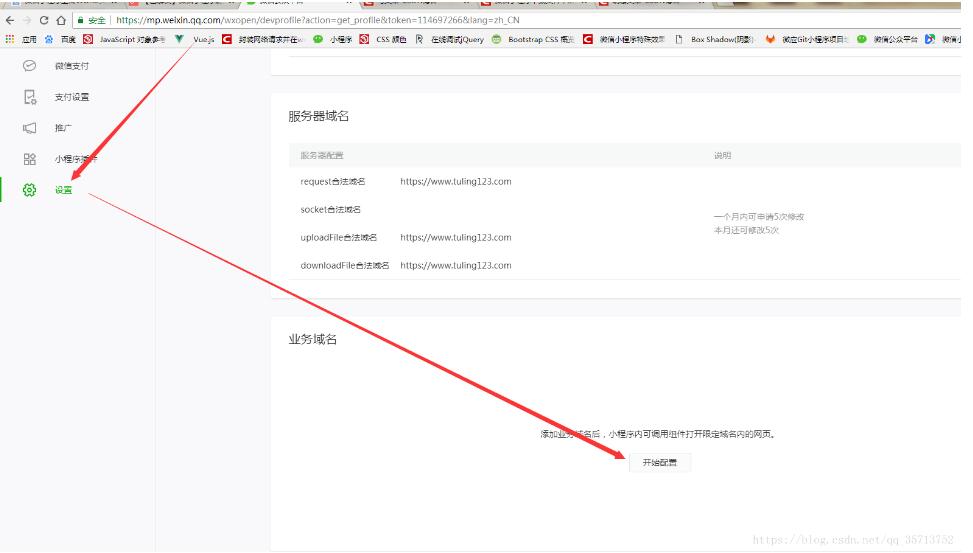Screen dimensions: 973x553
Task: Open the CSS 颜色 bookmark
Action: 383,39
